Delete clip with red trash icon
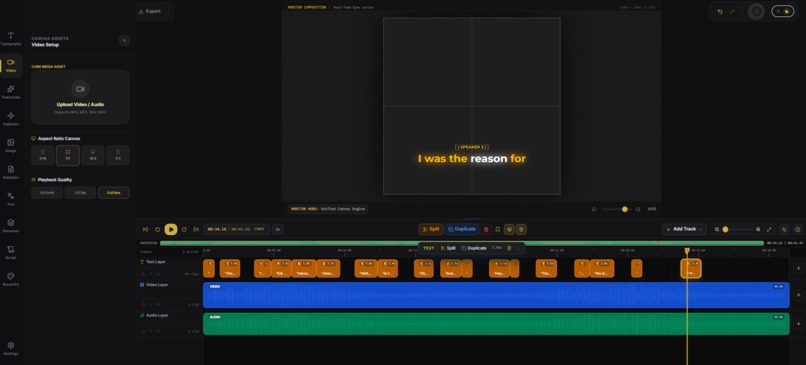The image size is (806, 365). tap(486, 229)
